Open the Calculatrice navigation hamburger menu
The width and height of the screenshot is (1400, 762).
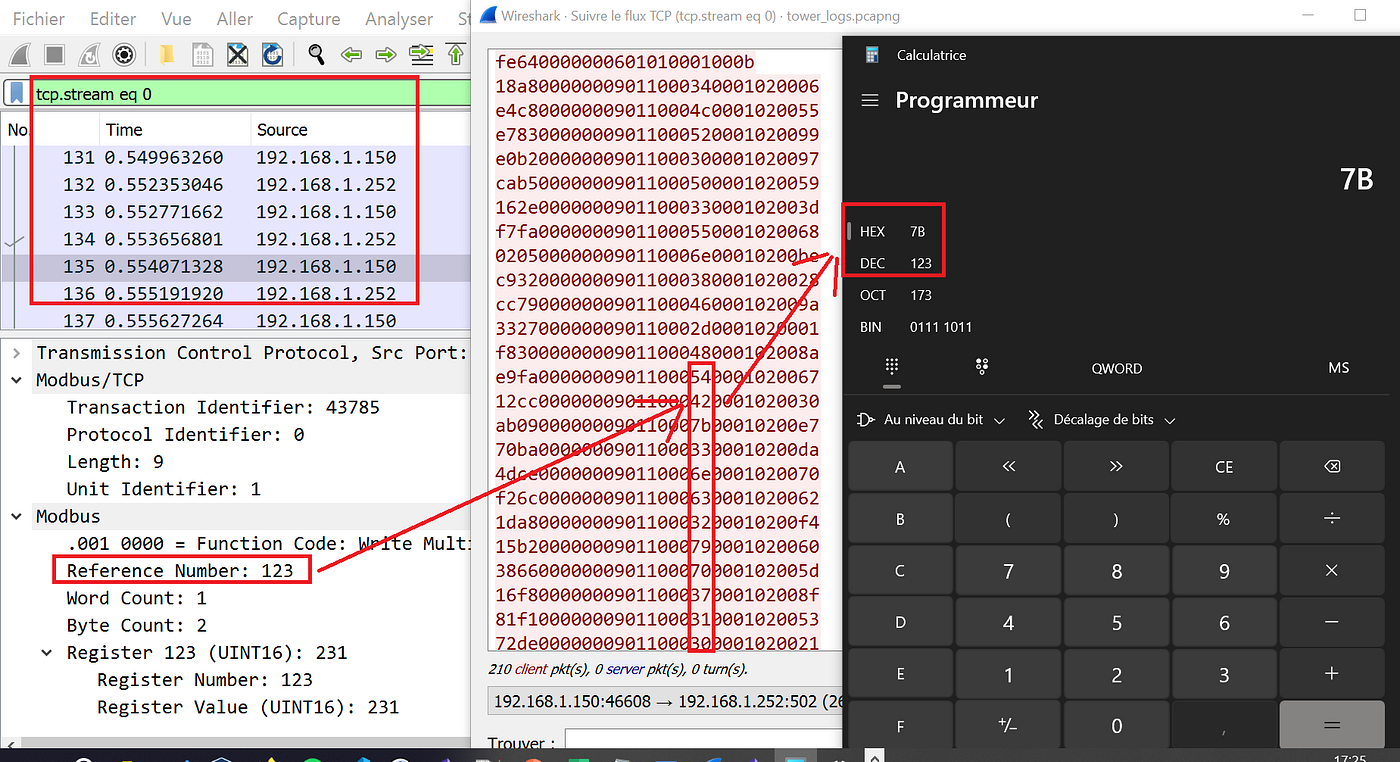[870, 100]
